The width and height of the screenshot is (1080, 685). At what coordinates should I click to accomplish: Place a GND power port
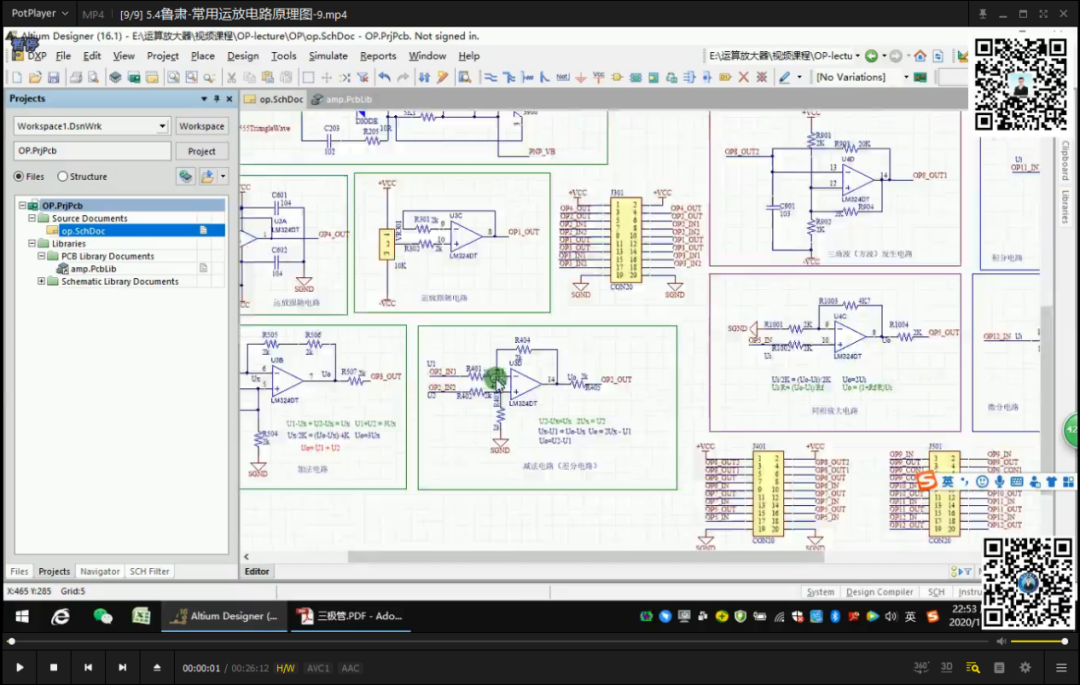pos(581,78)
